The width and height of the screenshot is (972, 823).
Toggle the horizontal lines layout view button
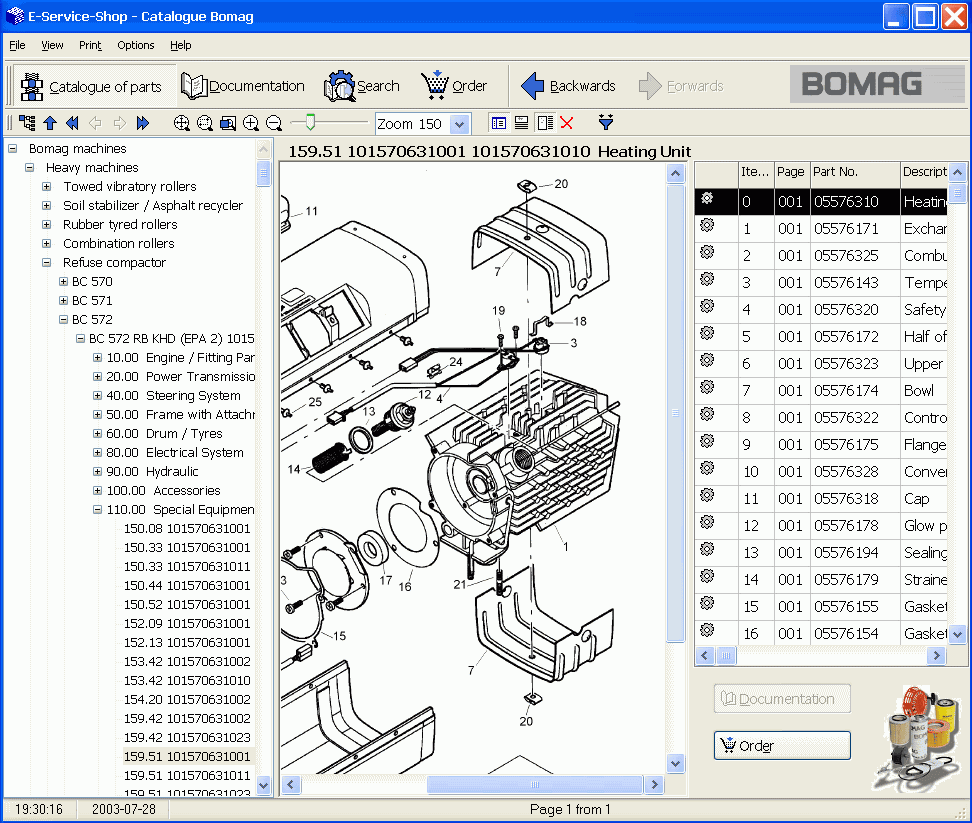[x=521, y=123]
